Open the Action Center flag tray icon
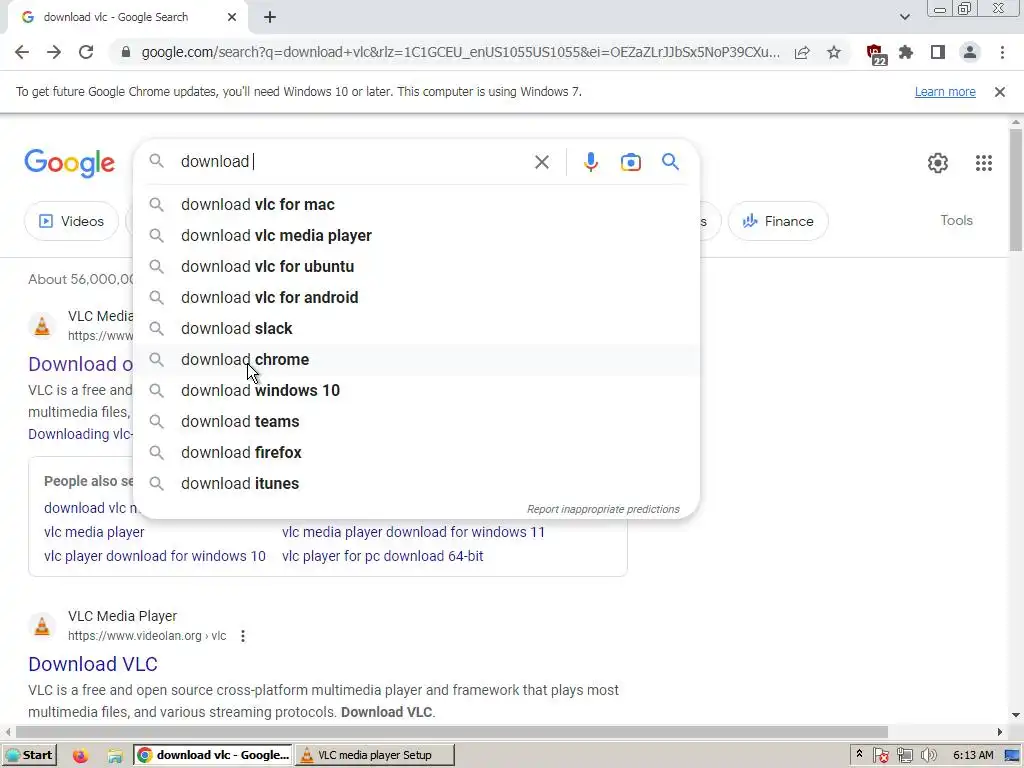 tap(880, 756)
